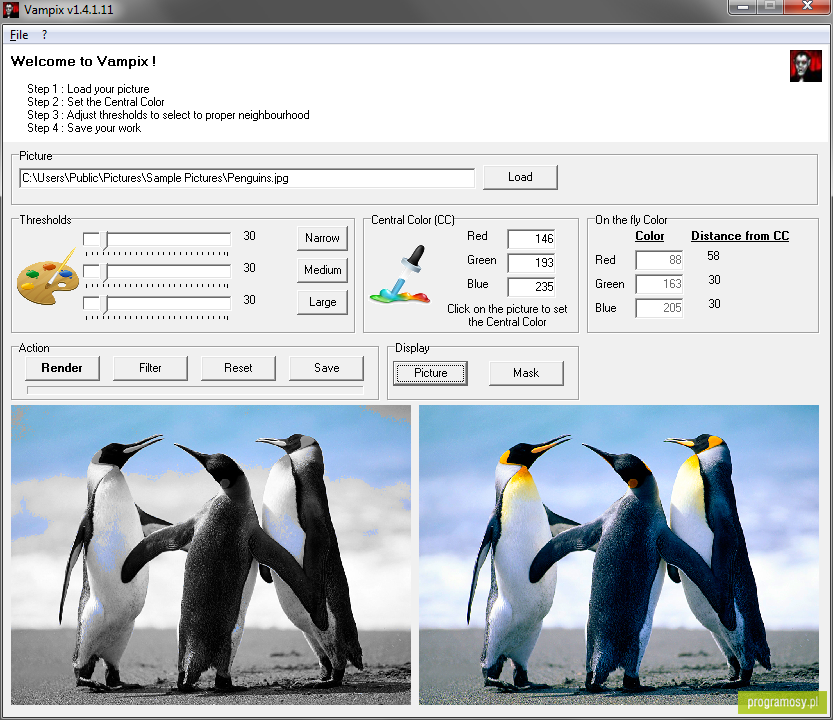Click the On the fly Green field
This screenshot has width=833, height=720.
point(659,284)
